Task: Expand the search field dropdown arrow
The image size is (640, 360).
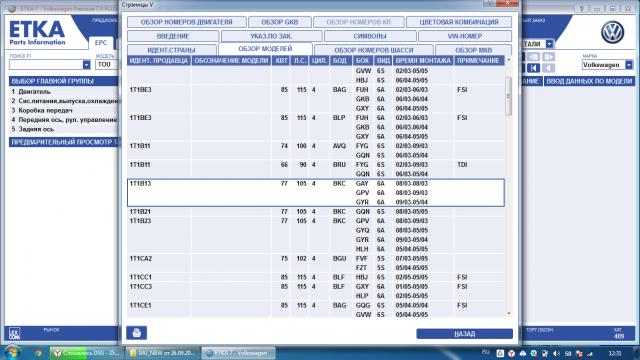Action: 86,64
